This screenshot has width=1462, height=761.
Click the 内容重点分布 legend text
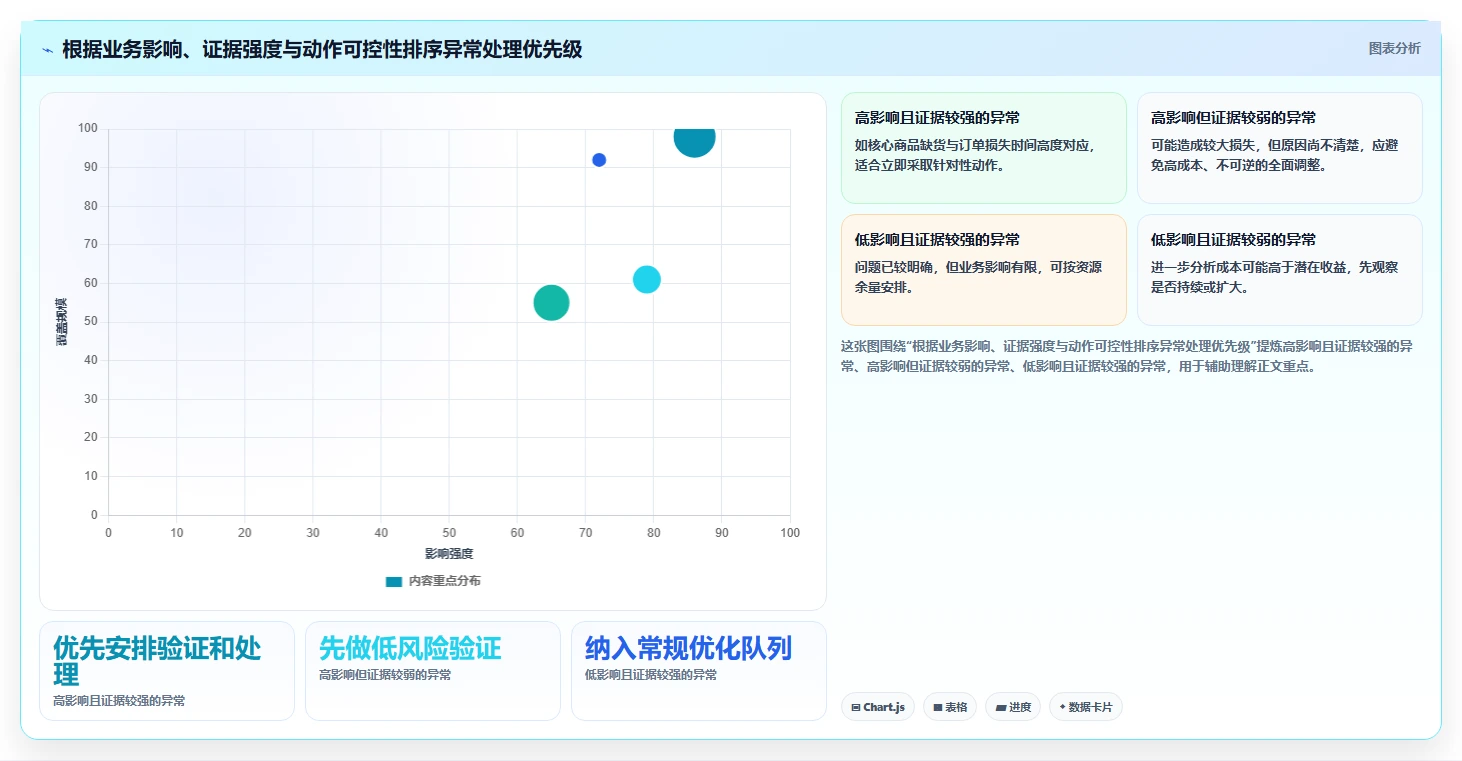(x=444, y=581)
